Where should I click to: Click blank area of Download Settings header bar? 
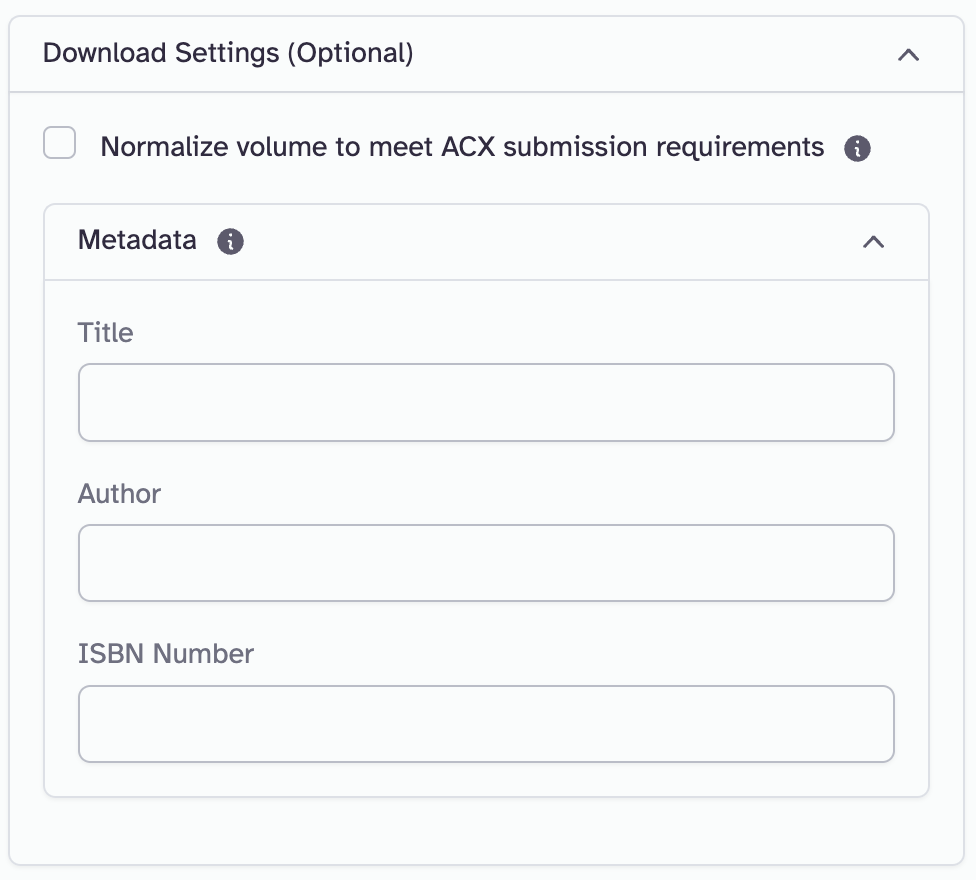650,54
